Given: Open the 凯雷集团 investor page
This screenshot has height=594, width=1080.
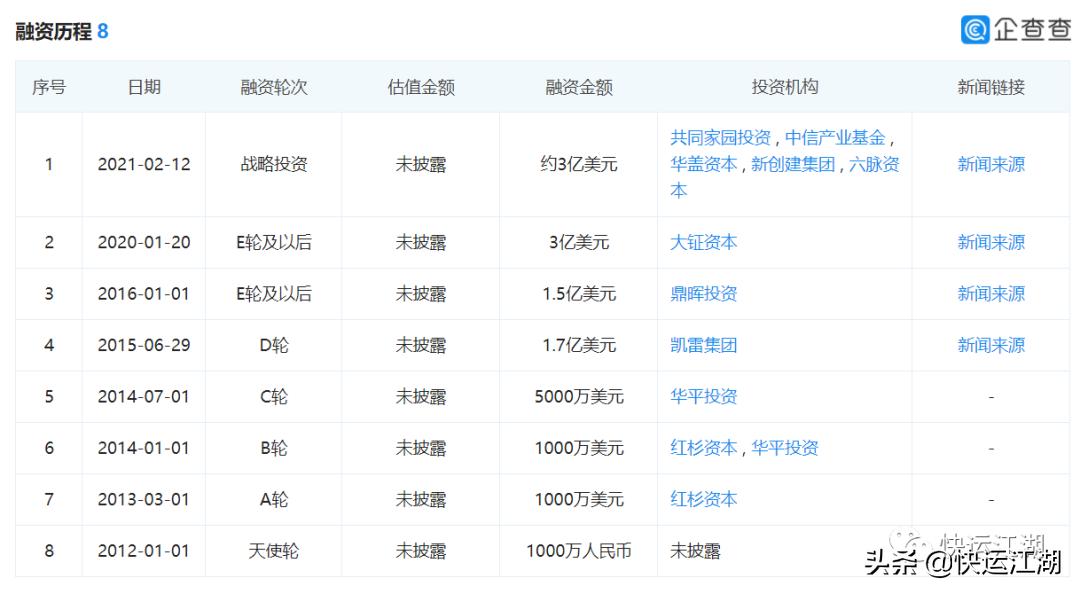Looking at the screenshot, I should tap(705, 345).
